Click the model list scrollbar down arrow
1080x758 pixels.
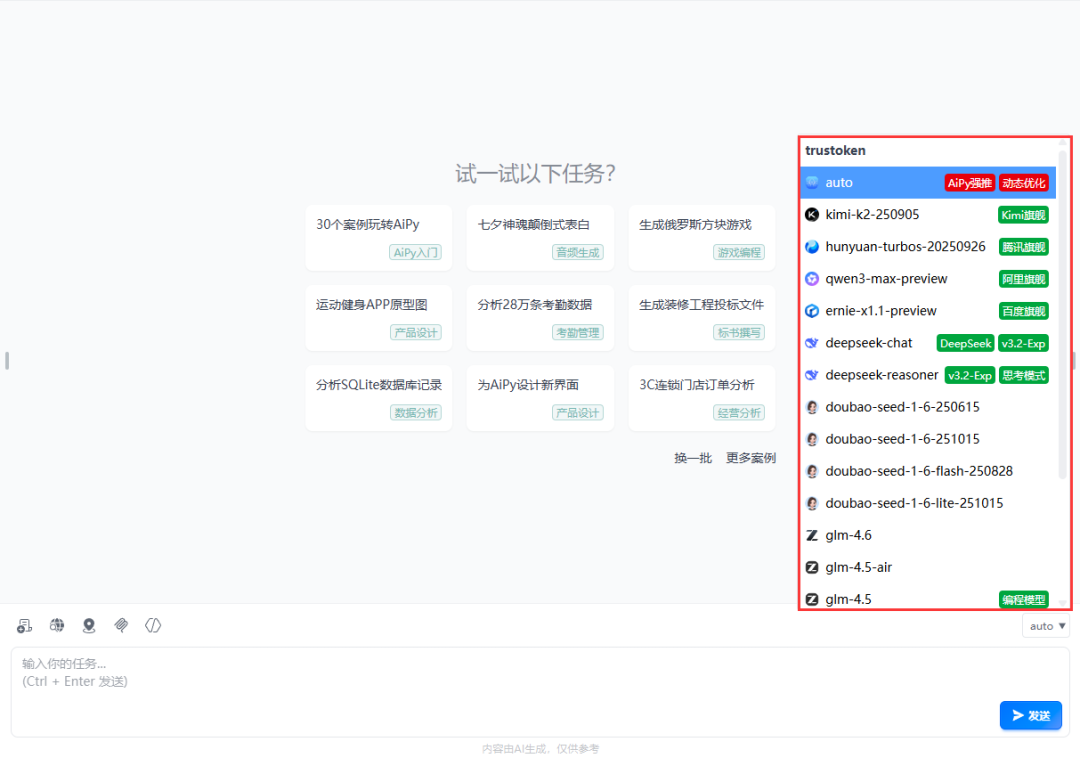pyautogui.click(x=1063, y=603)
